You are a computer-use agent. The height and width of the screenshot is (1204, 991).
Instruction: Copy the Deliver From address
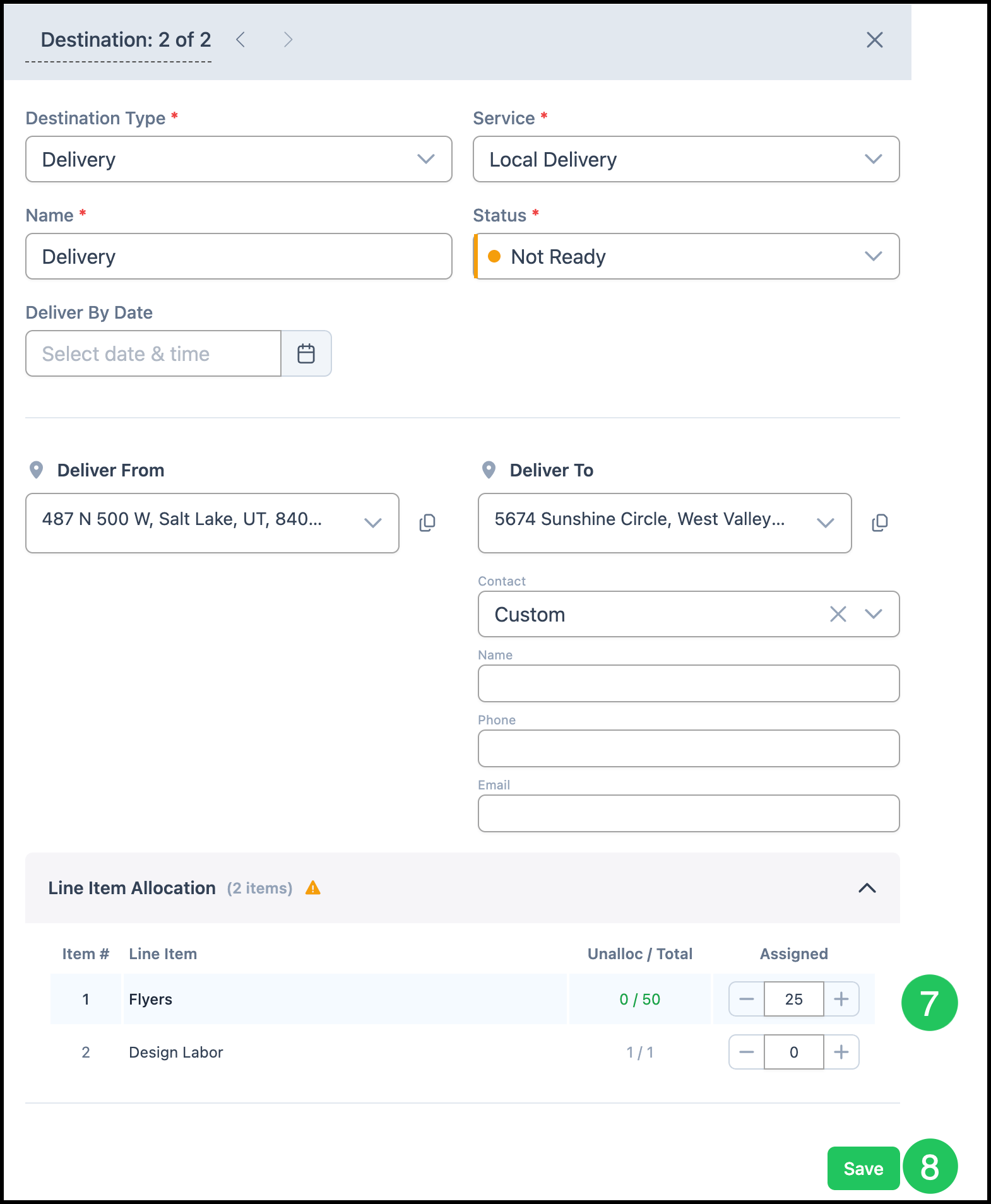click(x=427, y=522)
